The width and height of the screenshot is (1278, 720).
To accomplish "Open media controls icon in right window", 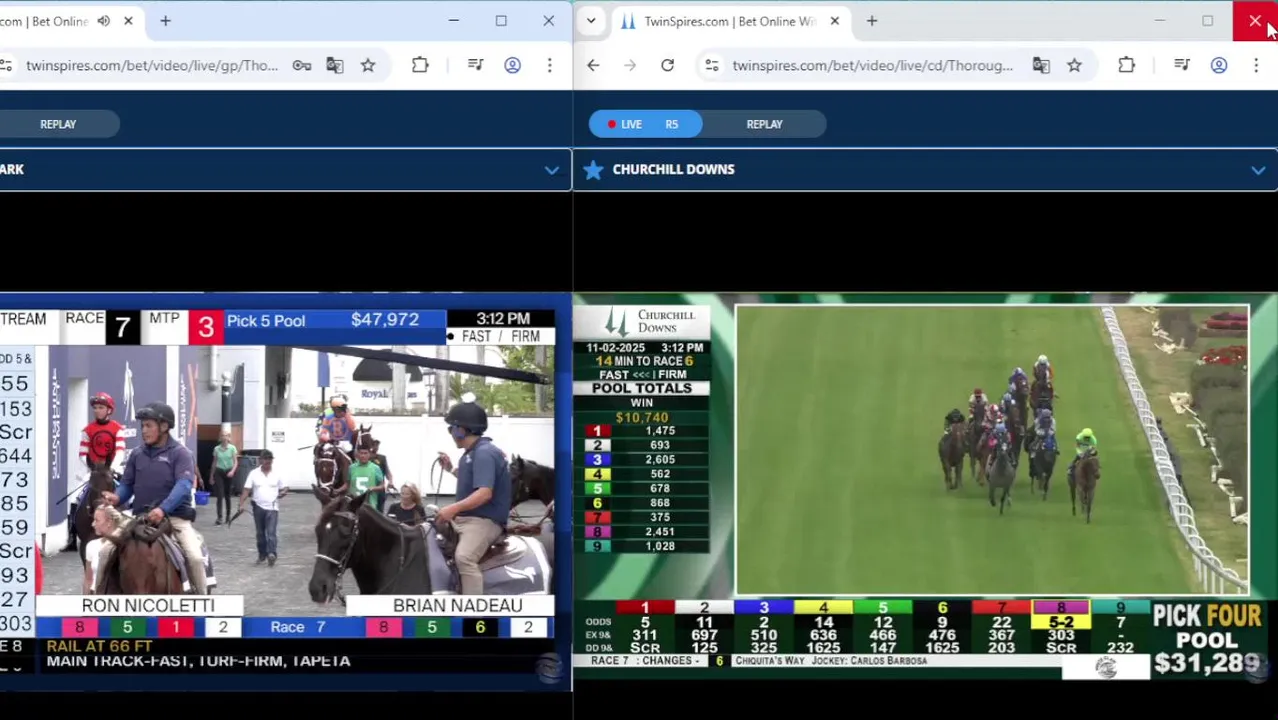I will pos(1182,66).
